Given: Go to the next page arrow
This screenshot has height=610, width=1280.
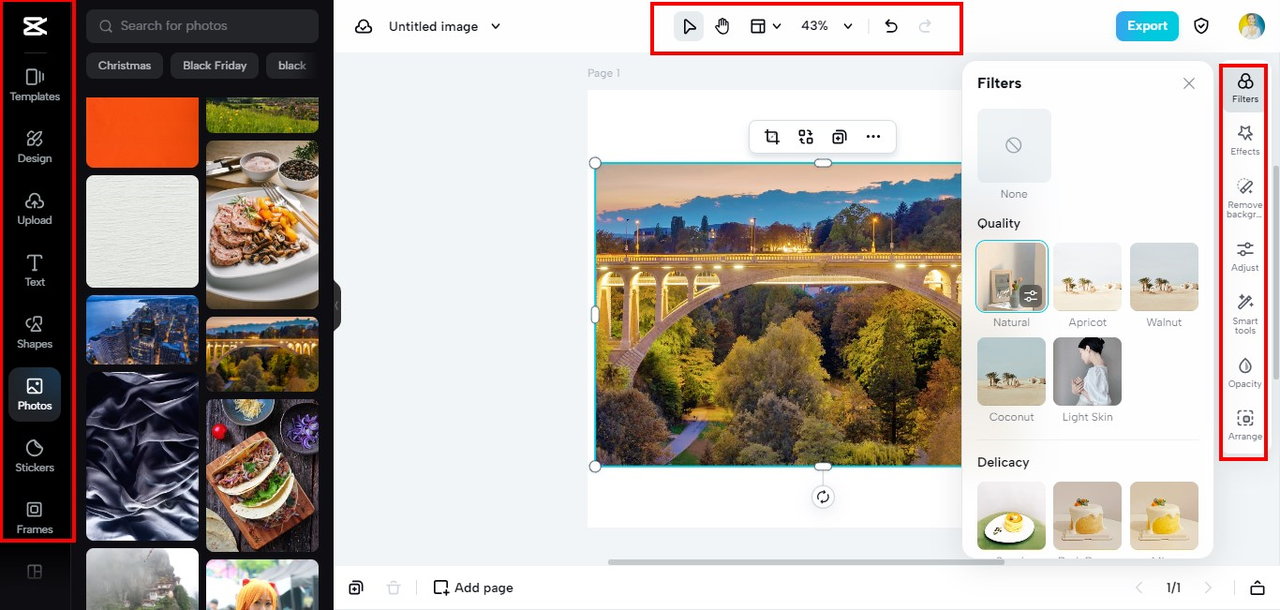Looking at the screenshot, I should pos(1208,588).
